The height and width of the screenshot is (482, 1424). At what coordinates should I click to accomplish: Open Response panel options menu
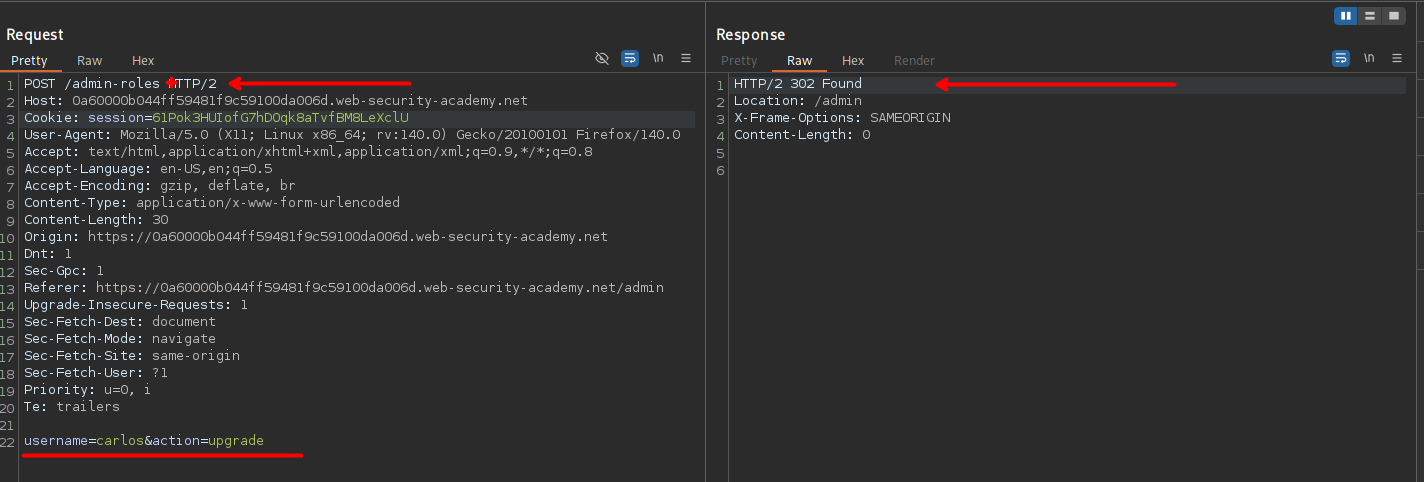(1397, 59)
